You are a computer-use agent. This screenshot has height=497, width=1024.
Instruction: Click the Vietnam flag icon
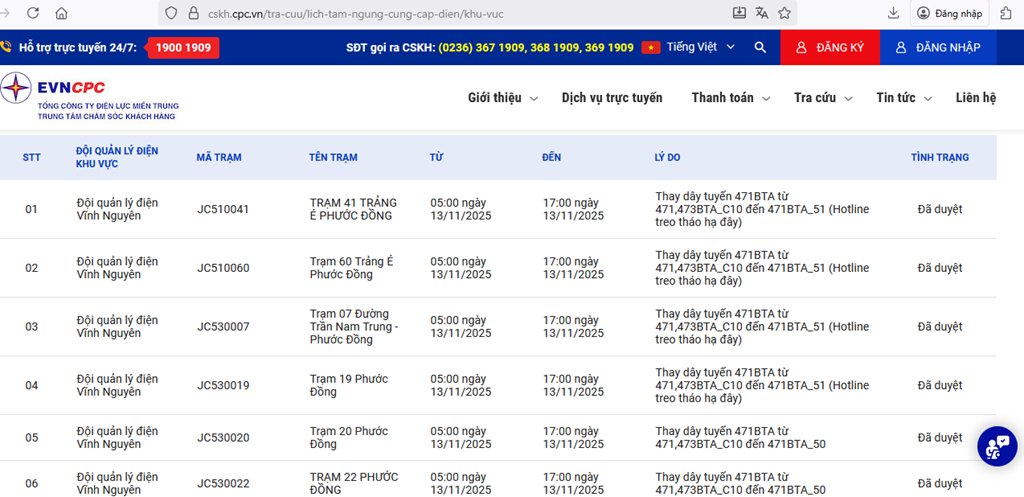click(651, 47)
